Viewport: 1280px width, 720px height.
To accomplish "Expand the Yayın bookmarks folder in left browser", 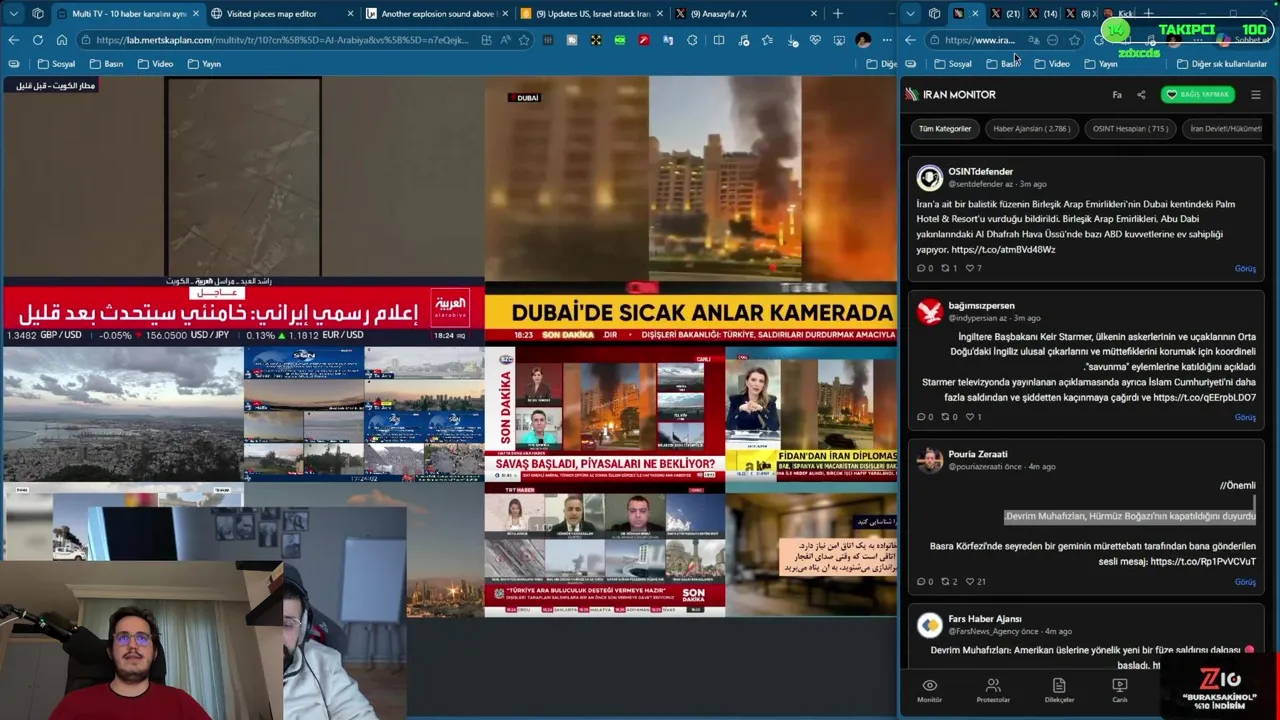I will click(205, 64).
